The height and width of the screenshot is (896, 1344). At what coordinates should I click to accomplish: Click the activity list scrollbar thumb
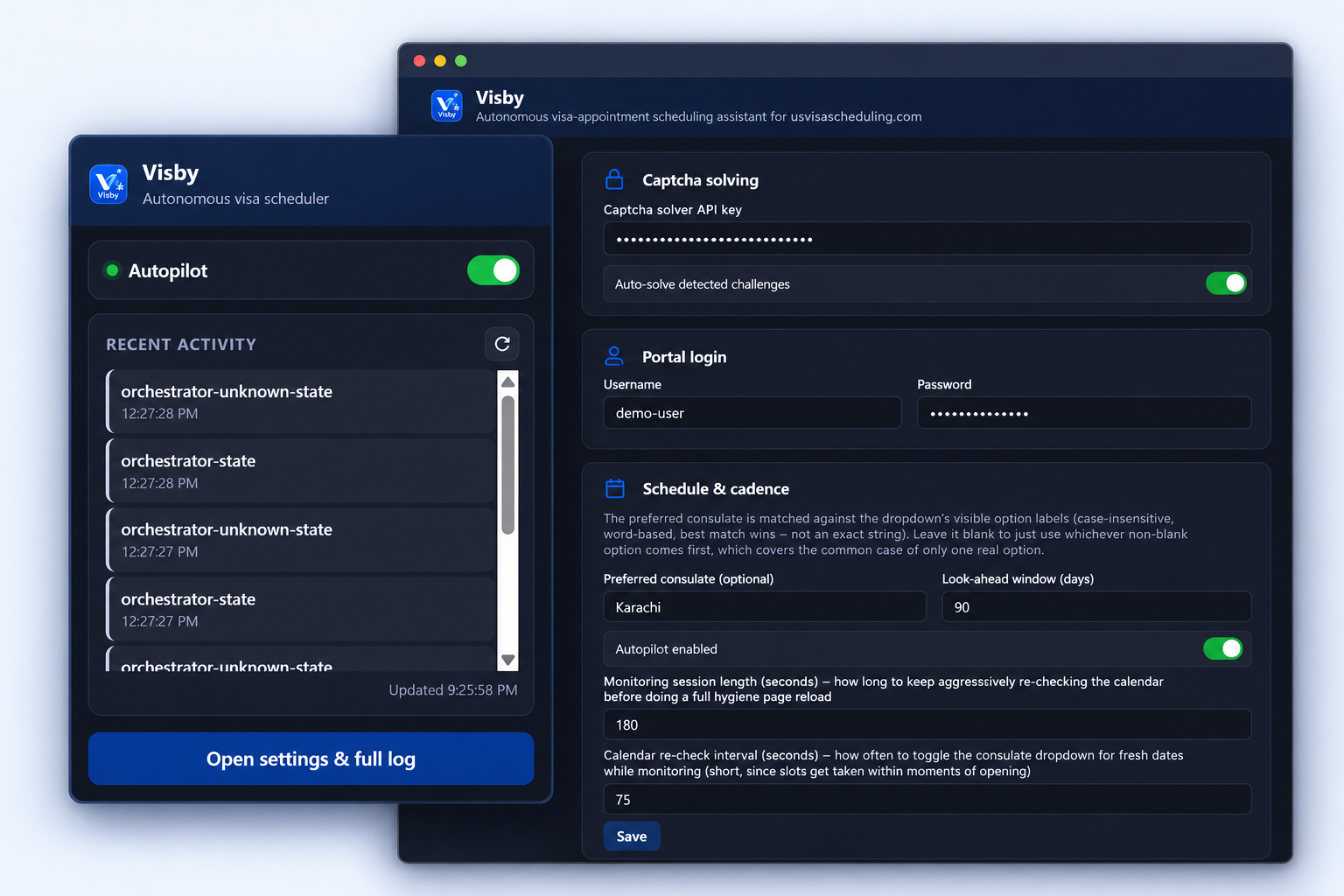pyautogui.click(x=507, y=465)
